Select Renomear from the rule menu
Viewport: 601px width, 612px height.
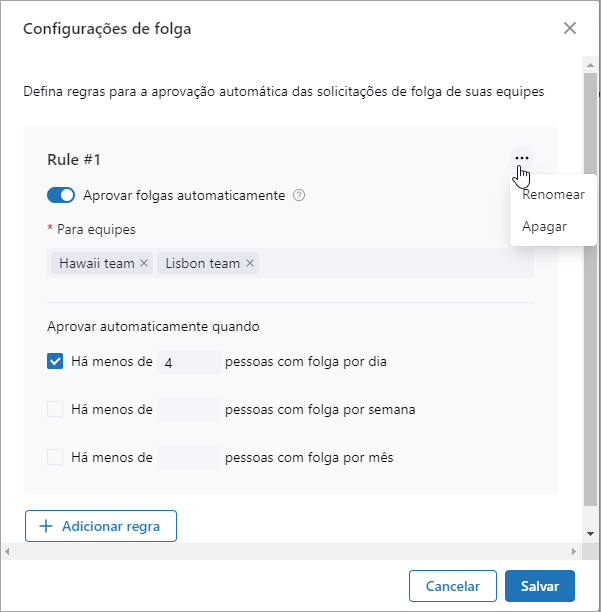[x=553, y=195]
